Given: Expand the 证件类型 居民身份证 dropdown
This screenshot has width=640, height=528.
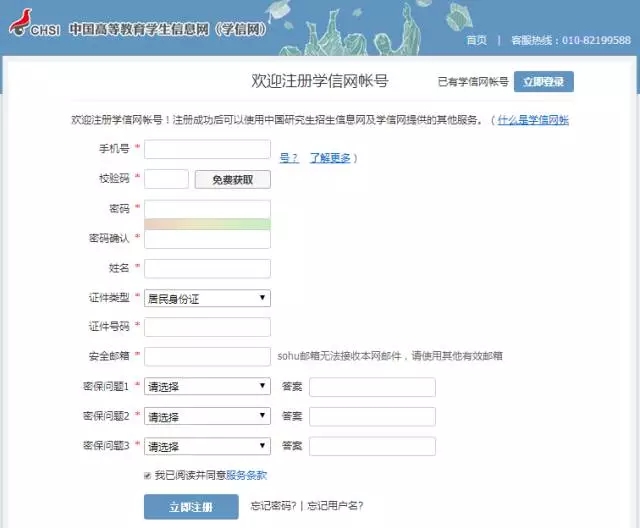Looking at the screenshot, I should pyautogui.click(x=208, y=298).
